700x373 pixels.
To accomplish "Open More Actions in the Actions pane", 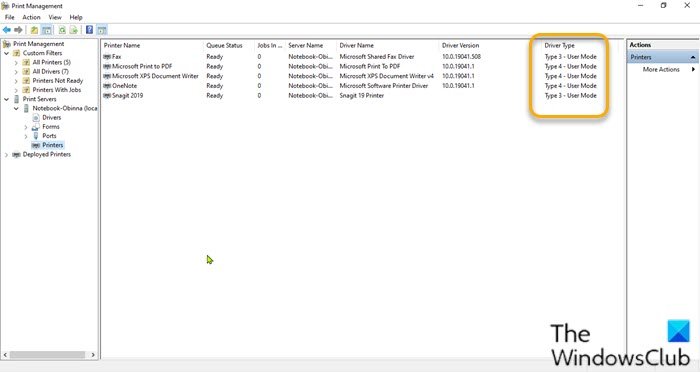I will point(661,69).
